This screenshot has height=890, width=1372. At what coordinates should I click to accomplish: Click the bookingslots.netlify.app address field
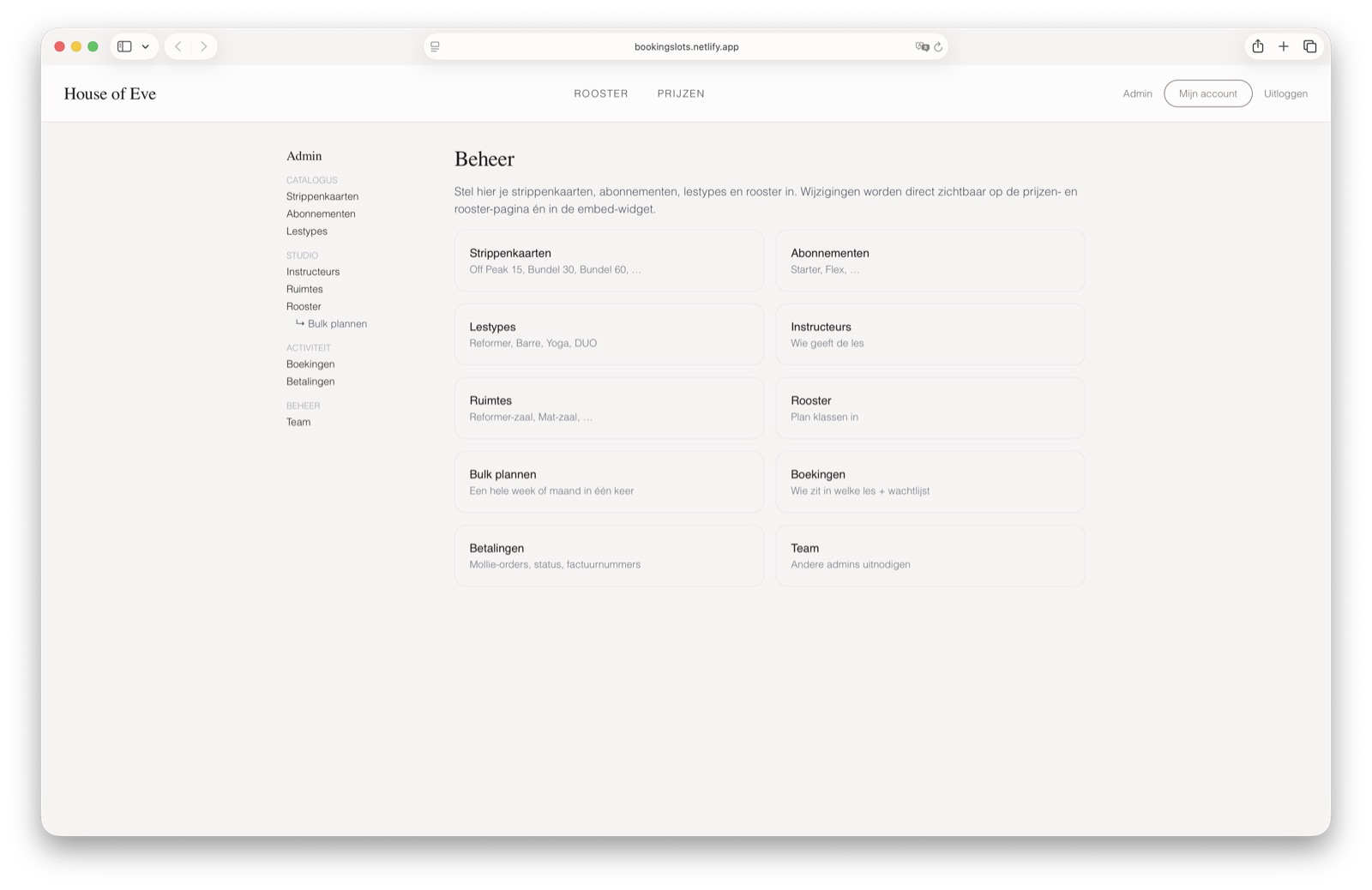coord(686,46)
